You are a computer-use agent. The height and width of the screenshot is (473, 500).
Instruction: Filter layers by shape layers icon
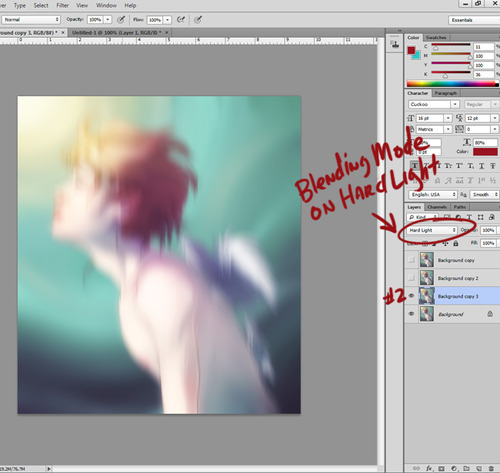pos(480,217)
